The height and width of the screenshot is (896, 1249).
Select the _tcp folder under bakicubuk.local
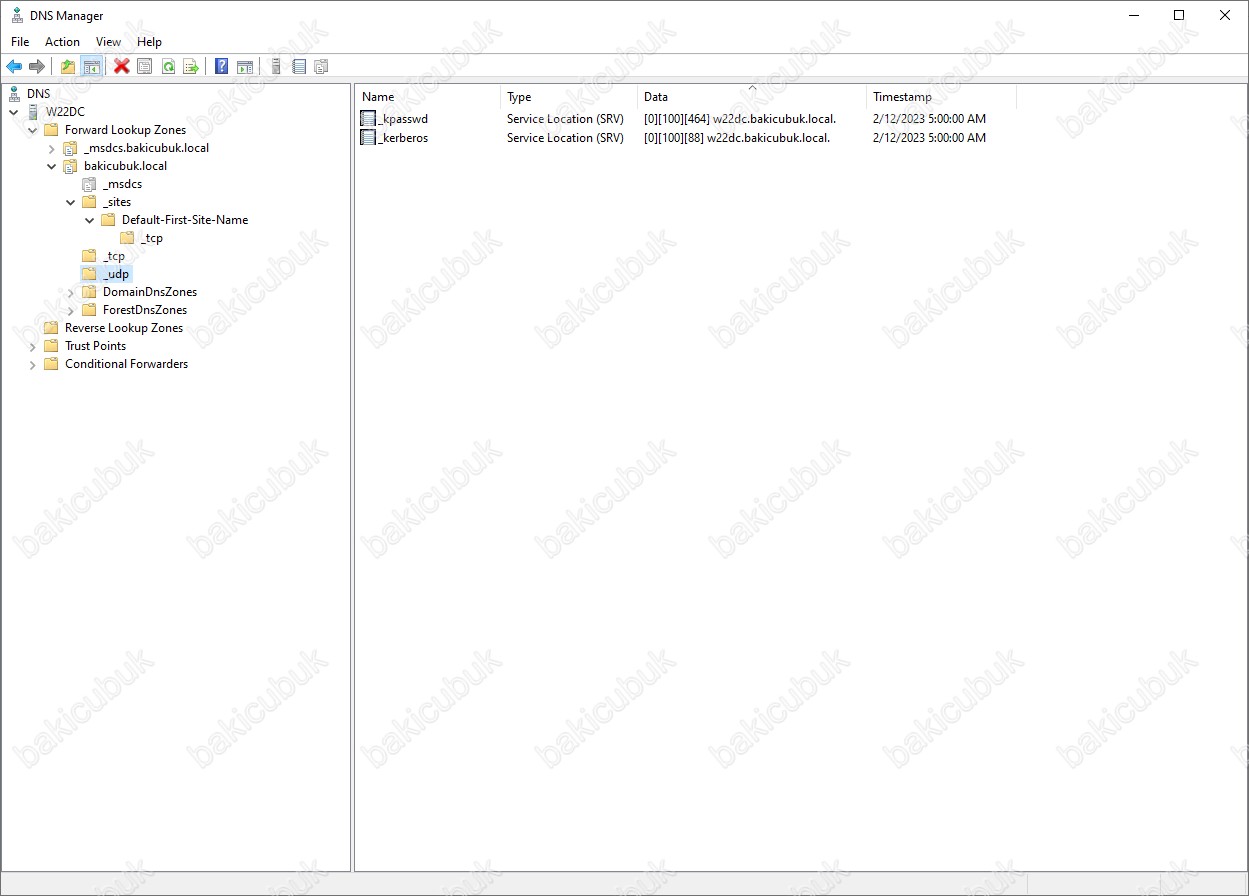[x=113, y=256]
